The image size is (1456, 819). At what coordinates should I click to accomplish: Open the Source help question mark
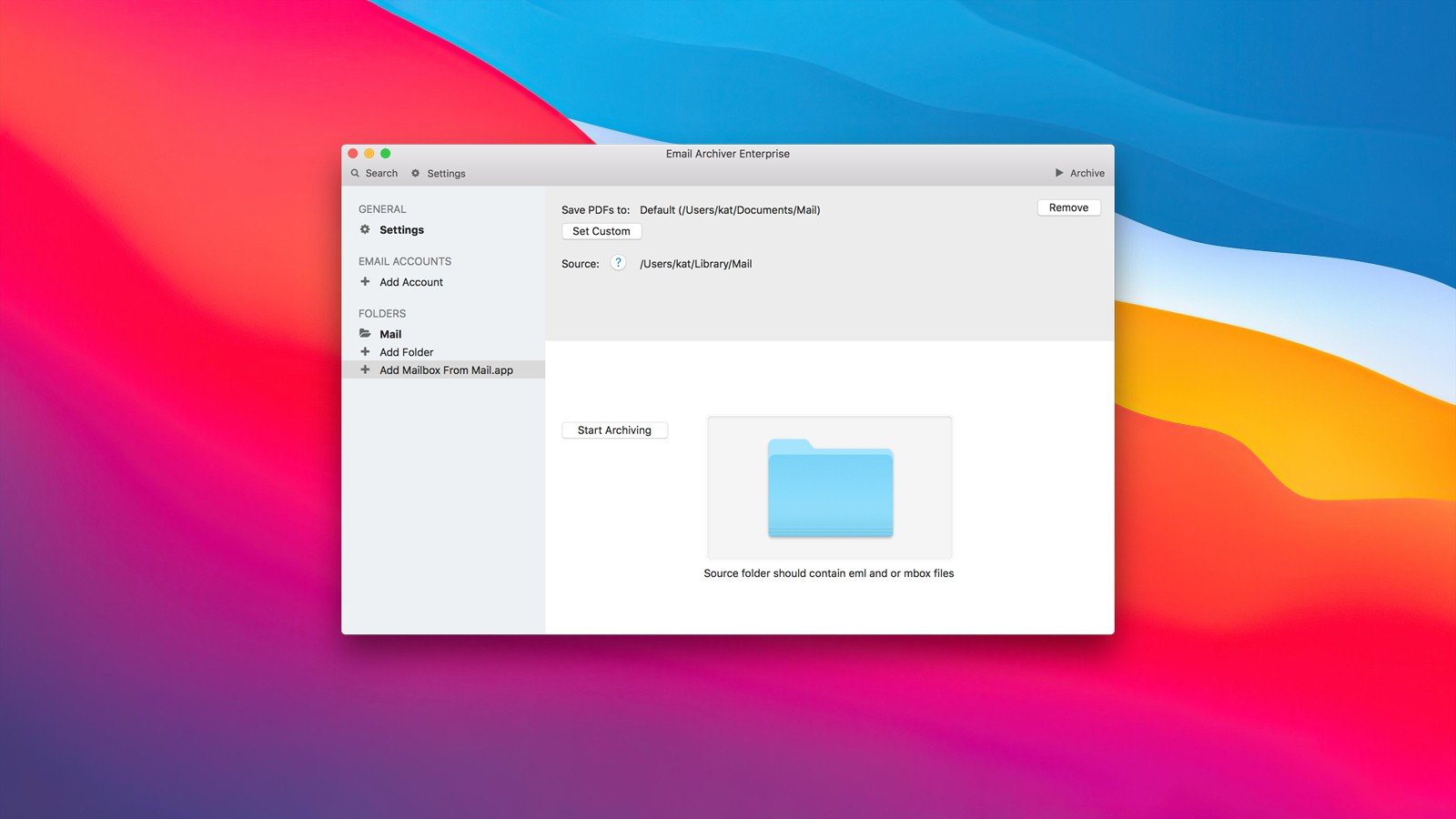click(x=618, y=263)
